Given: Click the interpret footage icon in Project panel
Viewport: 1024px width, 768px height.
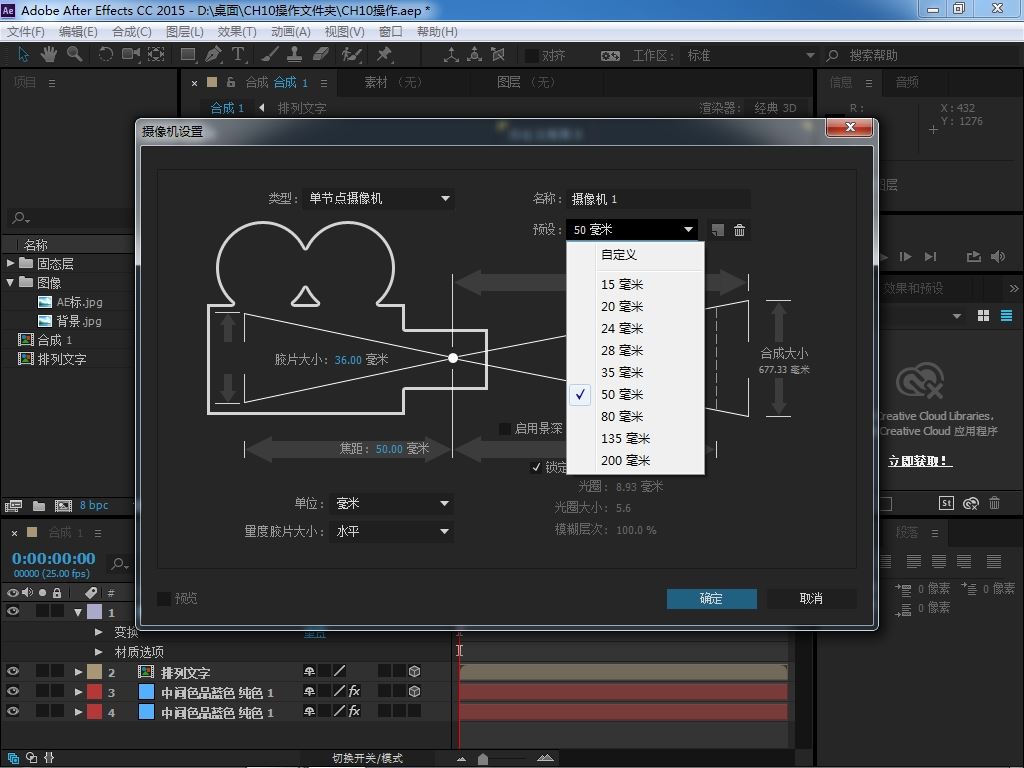Looking at the screenshot, I should (x=13, y=505).
